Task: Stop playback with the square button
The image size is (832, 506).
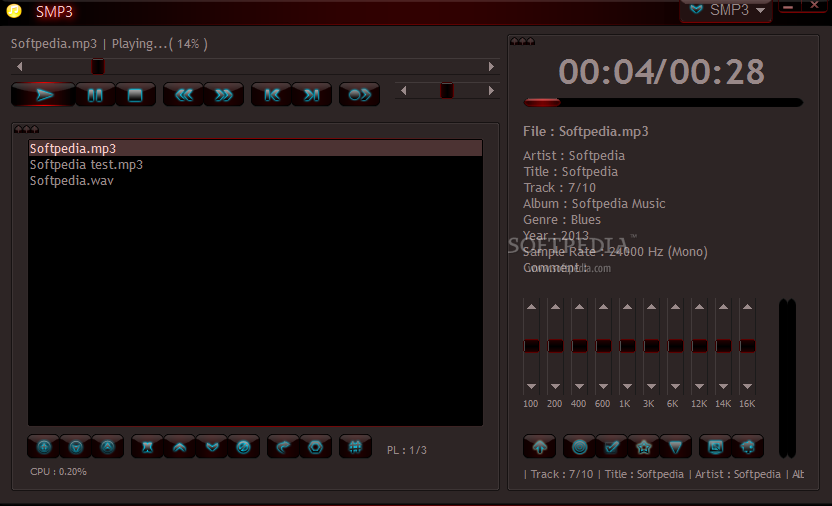Action: click(x=135, y=95)
